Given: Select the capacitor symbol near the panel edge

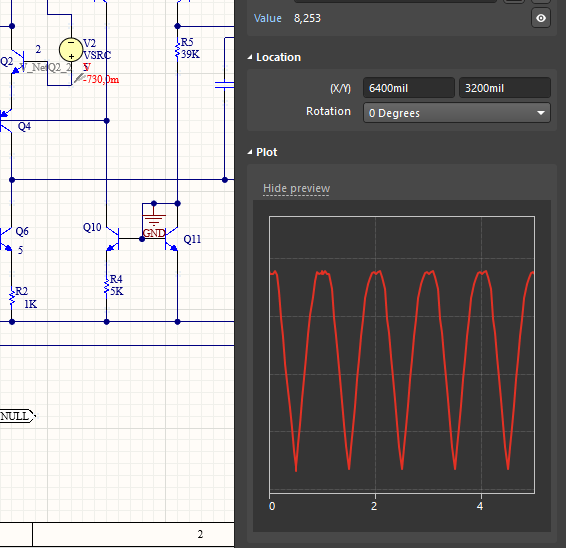Looking at the screenshot, I should pyautogui.click(x=225, y=85).
